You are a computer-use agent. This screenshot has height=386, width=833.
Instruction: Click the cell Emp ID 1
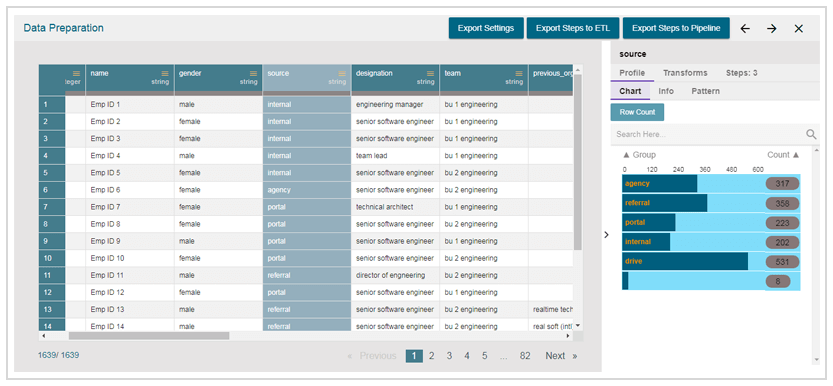130,105
